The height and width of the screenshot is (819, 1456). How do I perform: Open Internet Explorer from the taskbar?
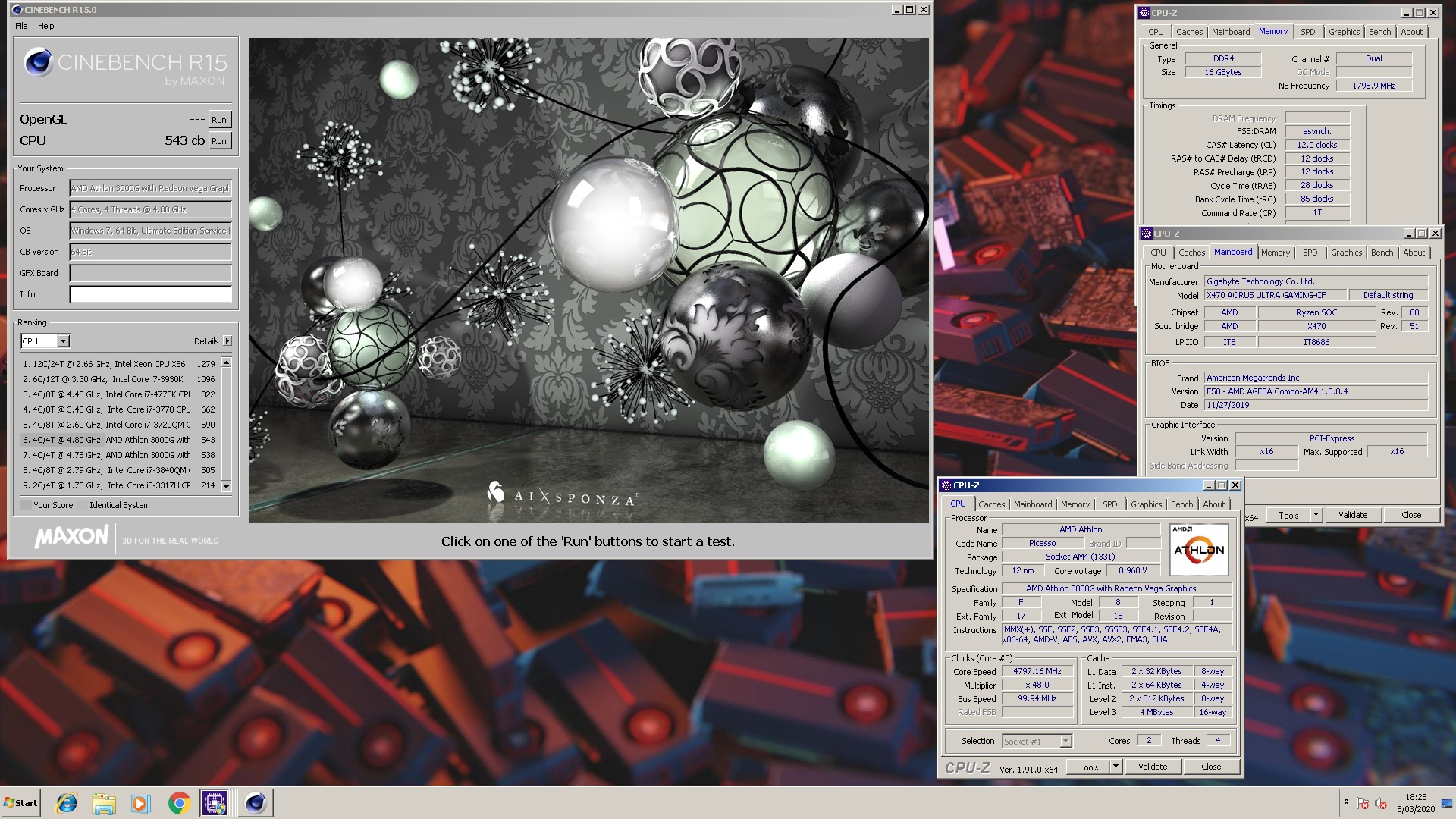click(67, 802)
